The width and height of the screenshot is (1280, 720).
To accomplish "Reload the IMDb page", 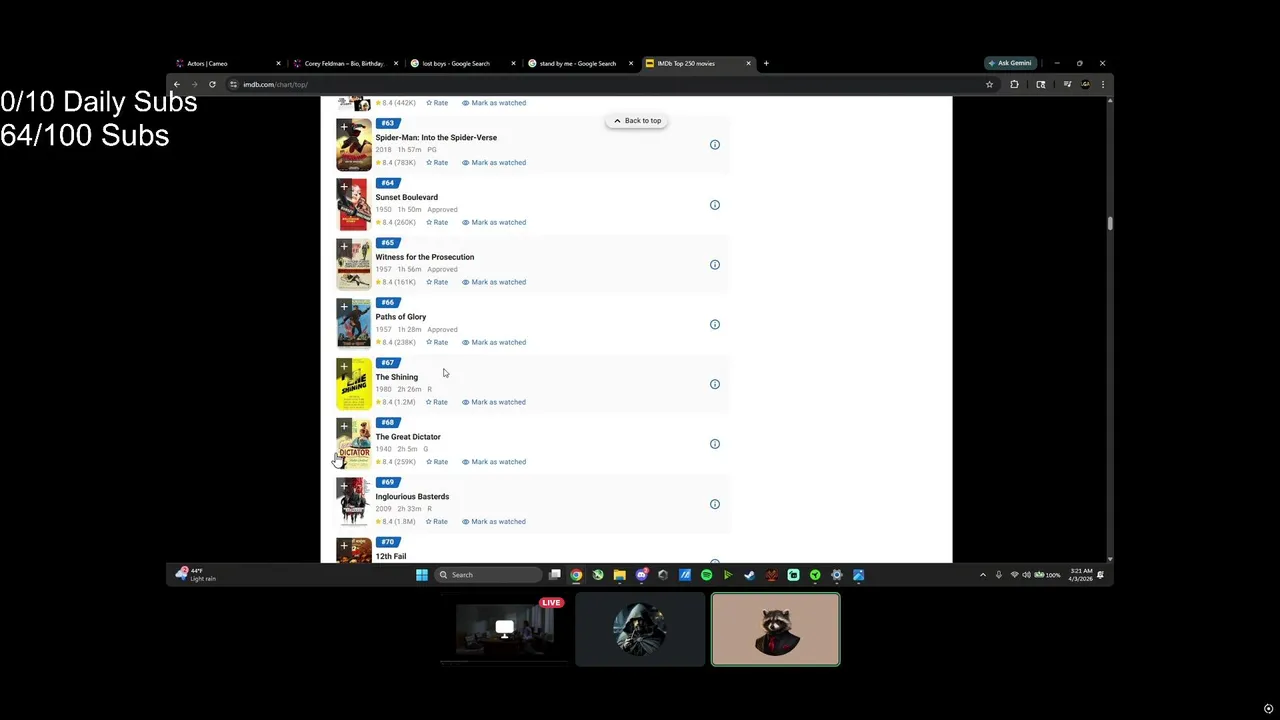I will click(x=212, y=84).
